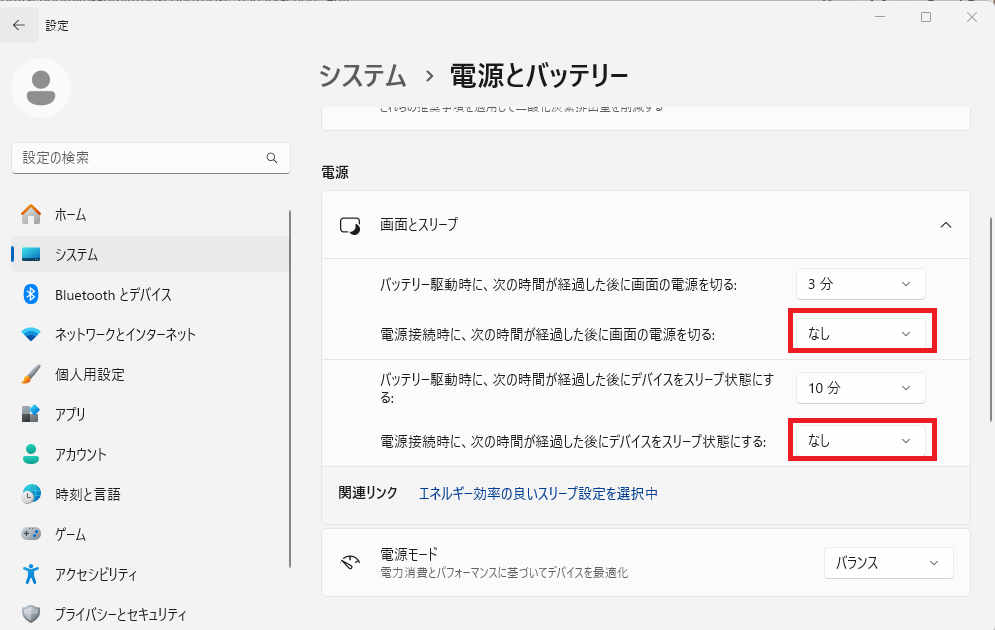Click the back arrow icon
Viewport: 995px width, 630px height.
click(19, 25)
